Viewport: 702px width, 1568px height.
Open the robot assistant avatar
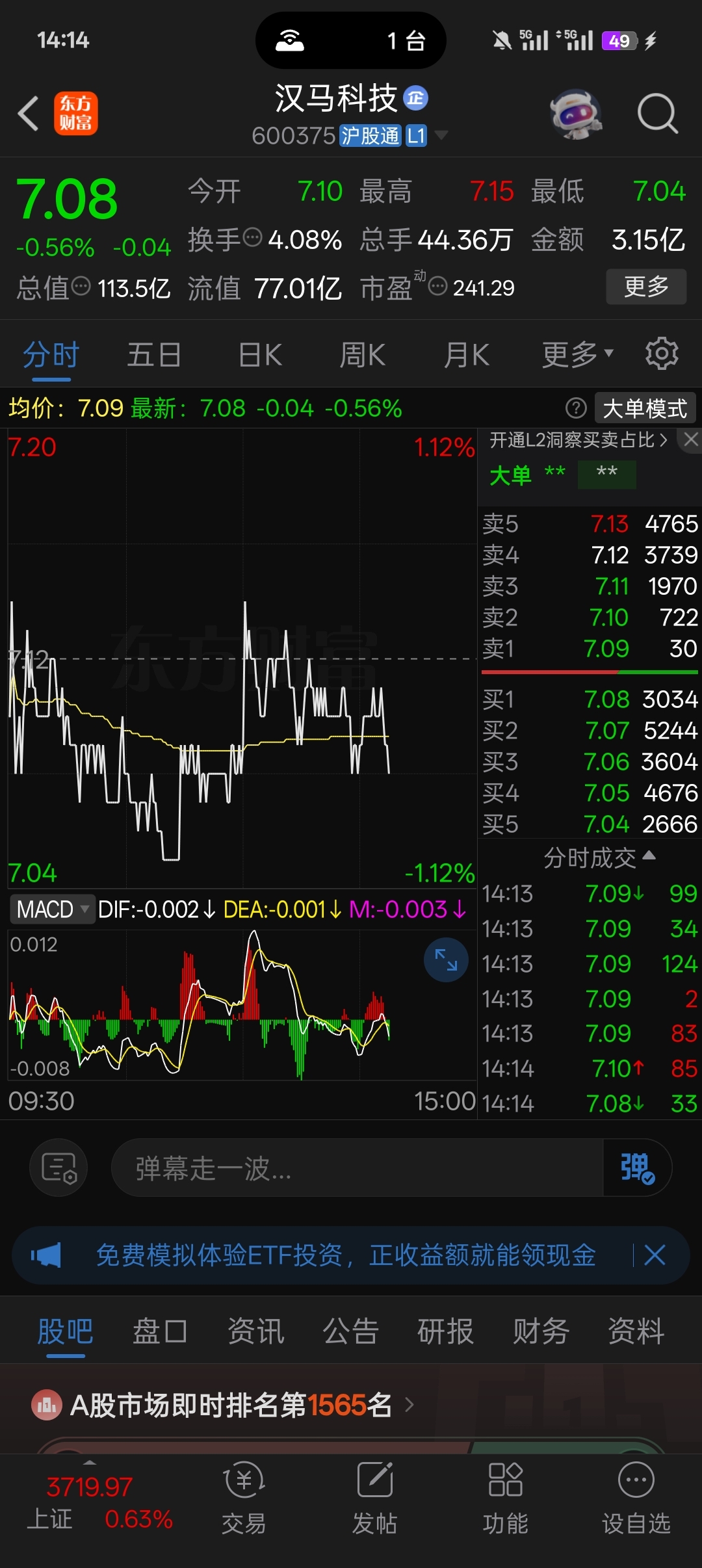(x=575, y=114)
